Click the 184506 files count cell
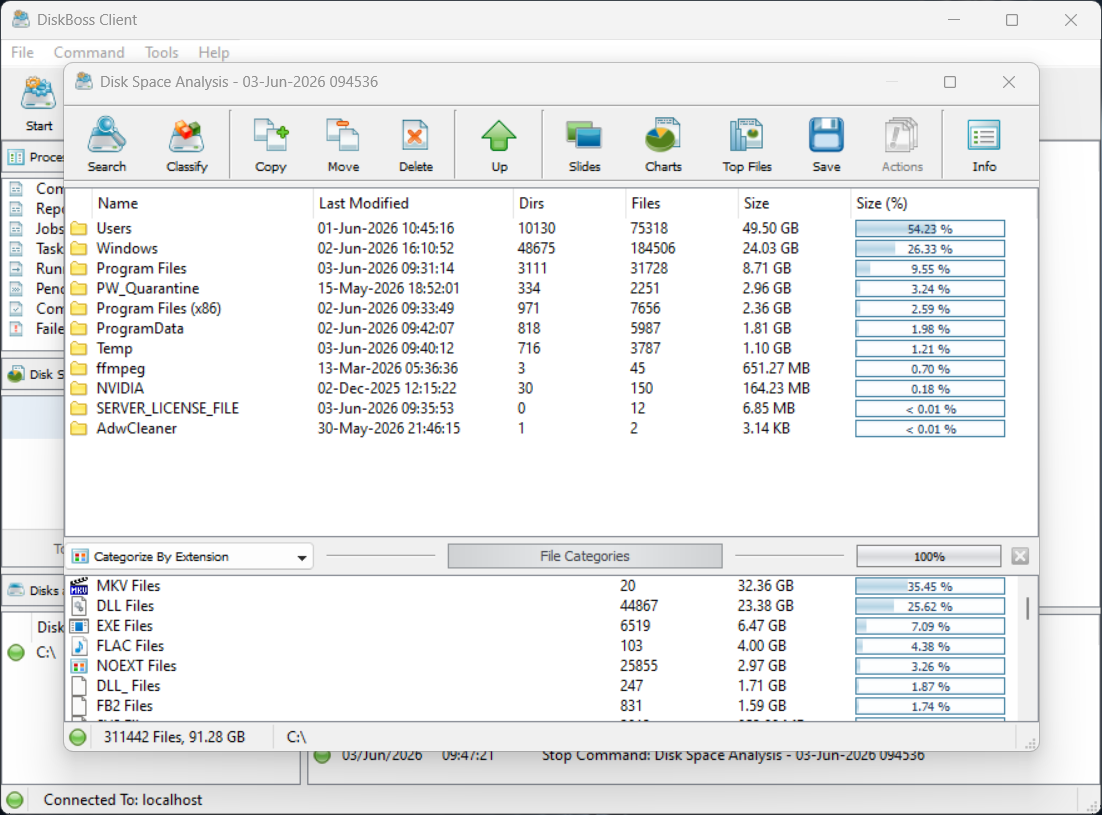Image resolution: width=1102 pixels, height=815 pixels. tap(653, 249)
